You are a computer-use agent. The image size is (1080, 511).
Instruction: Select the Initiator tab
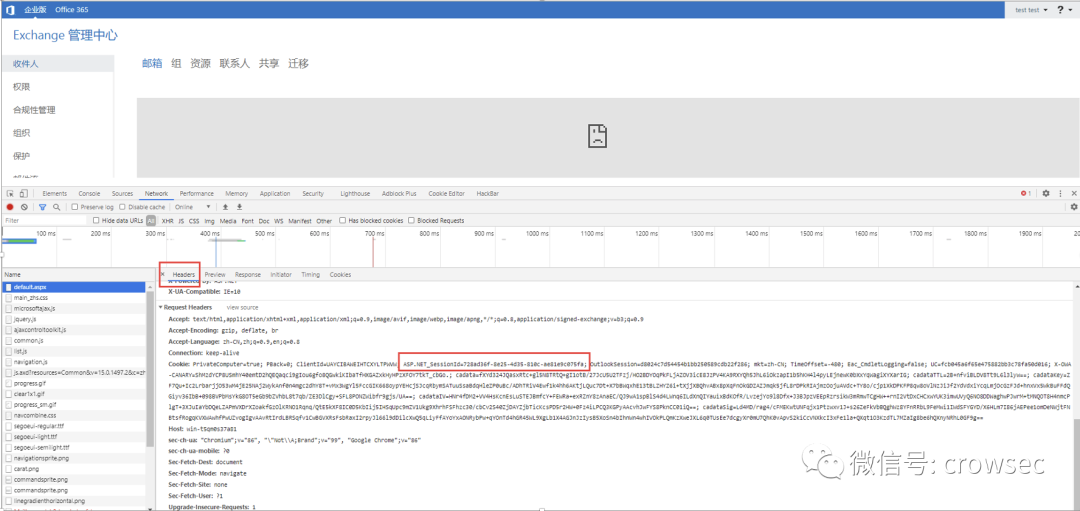pos(281,275)
